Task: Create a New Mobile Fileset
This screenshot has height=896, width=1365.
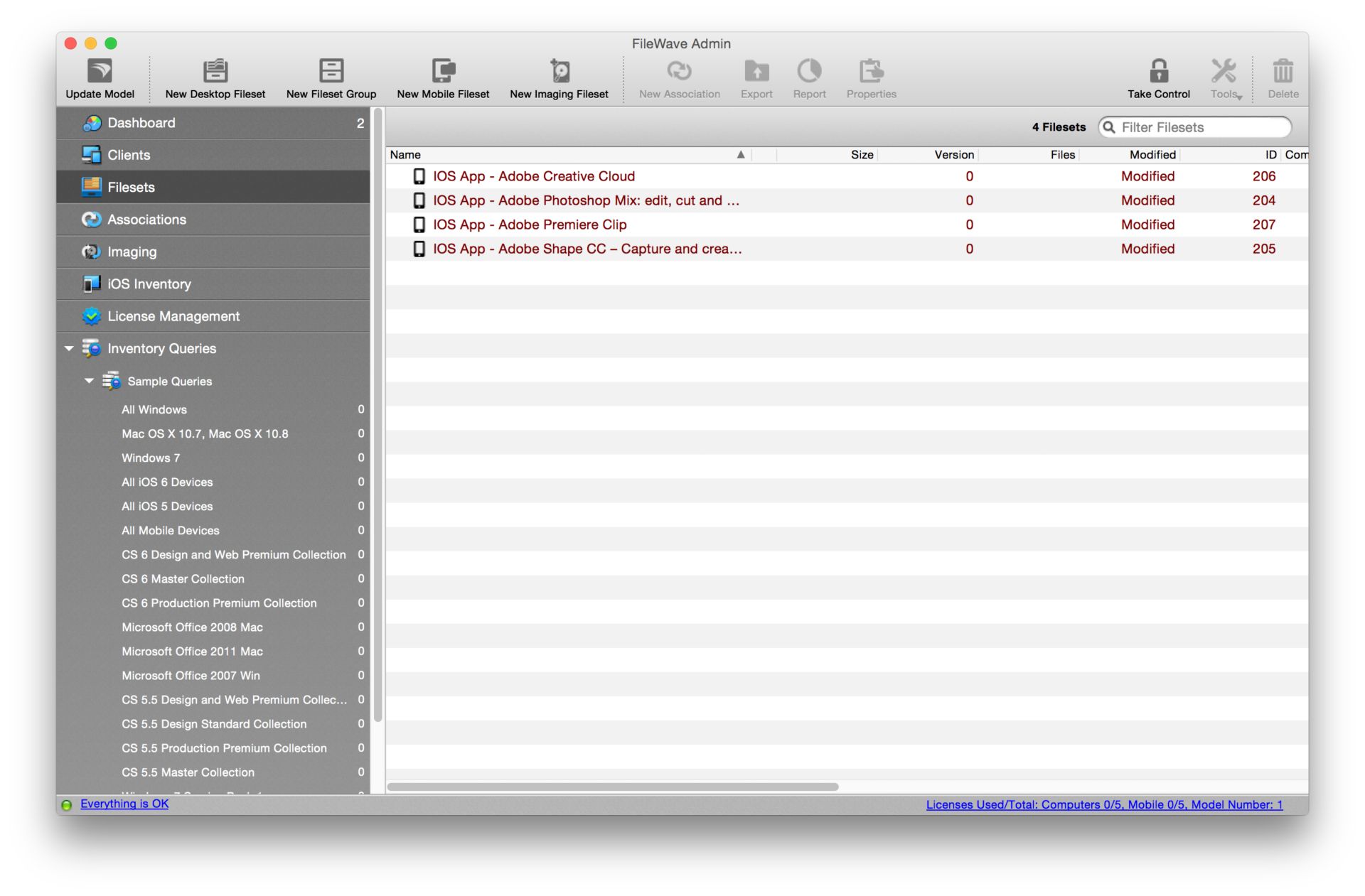Action: coord(443,71)
